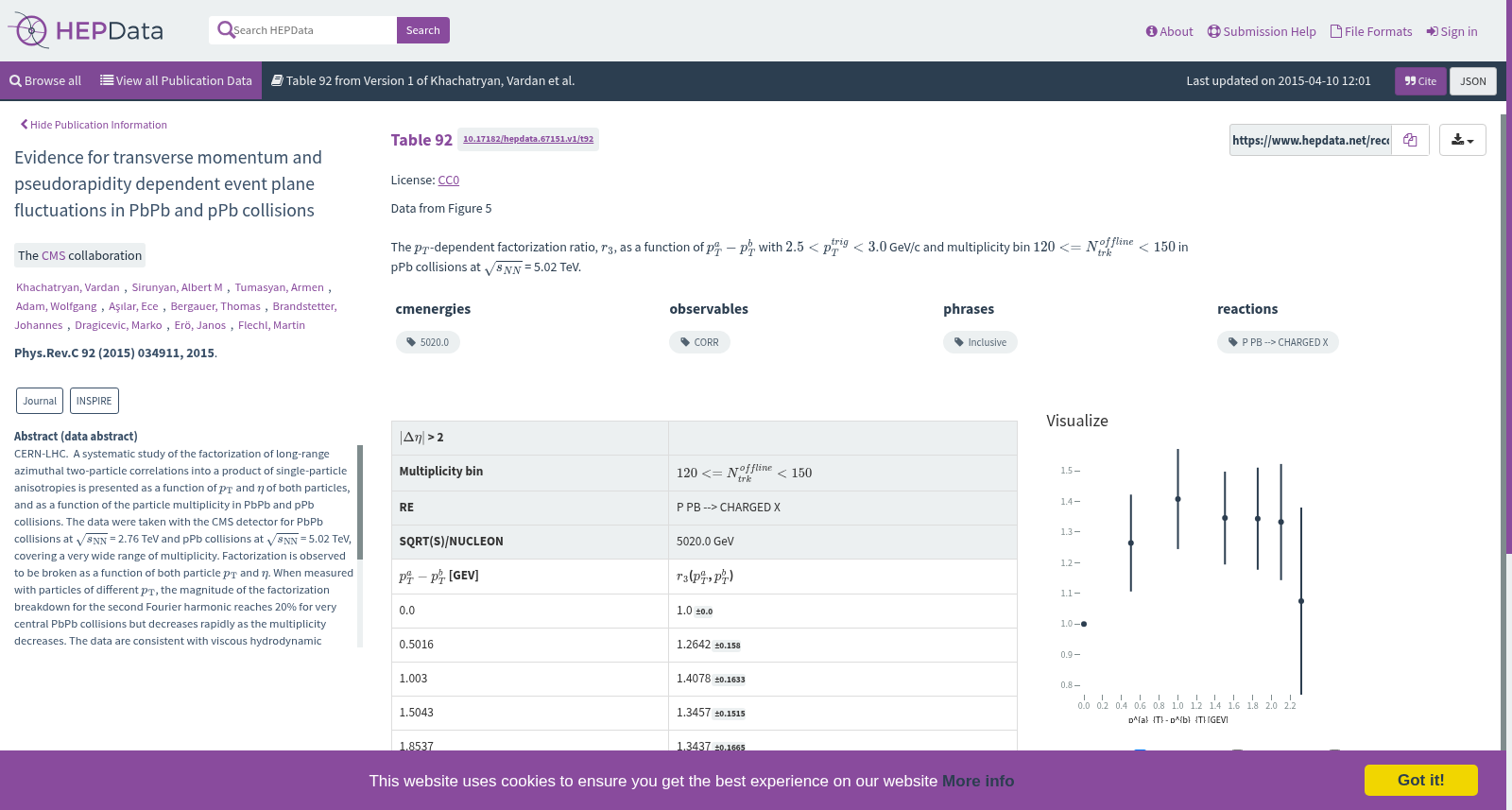The image size is (1512, 810).
Task: Click the purple Search button
Action: (x=423, y=30)
